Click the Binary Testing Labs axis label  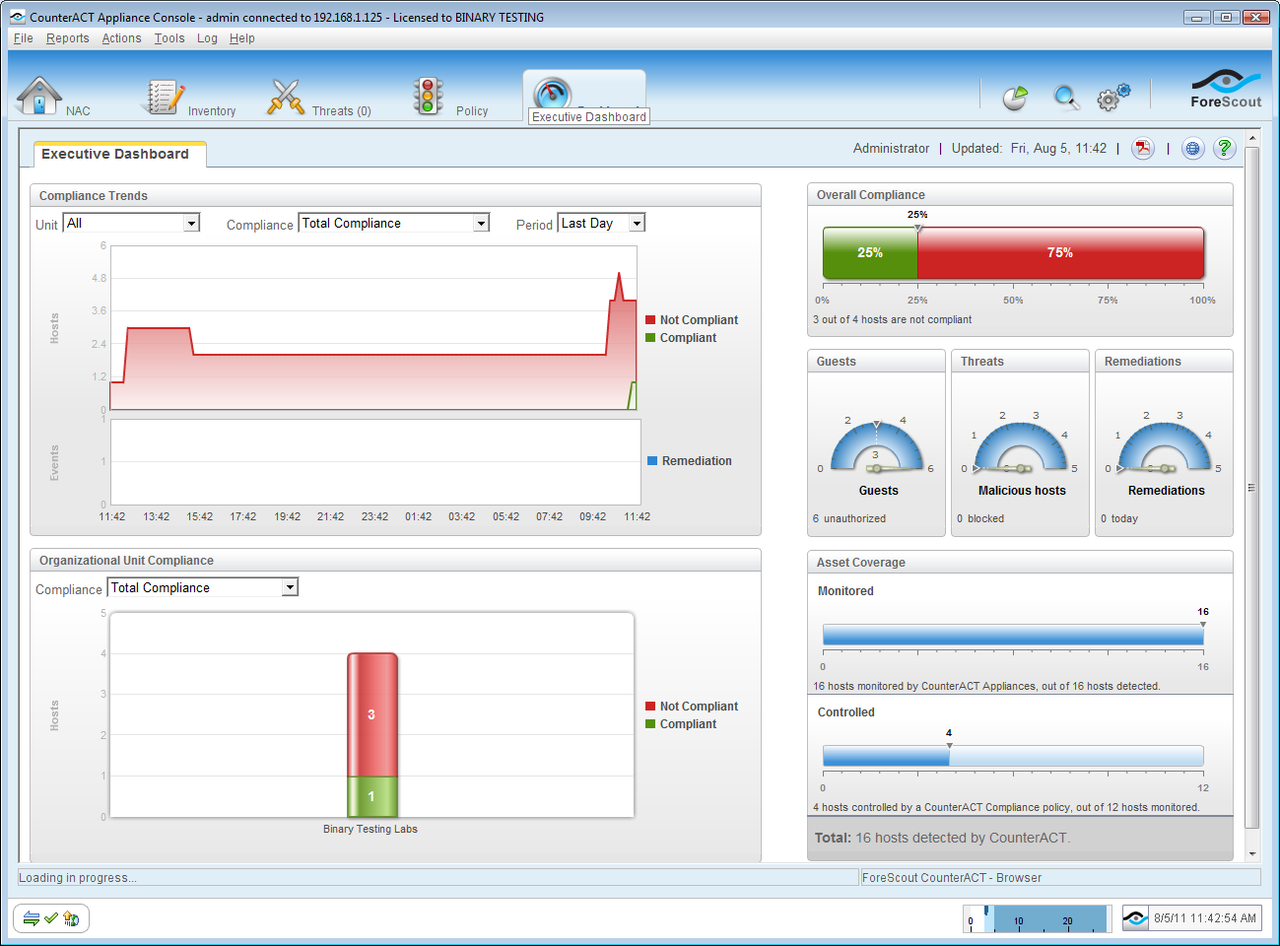click(370, 829)
